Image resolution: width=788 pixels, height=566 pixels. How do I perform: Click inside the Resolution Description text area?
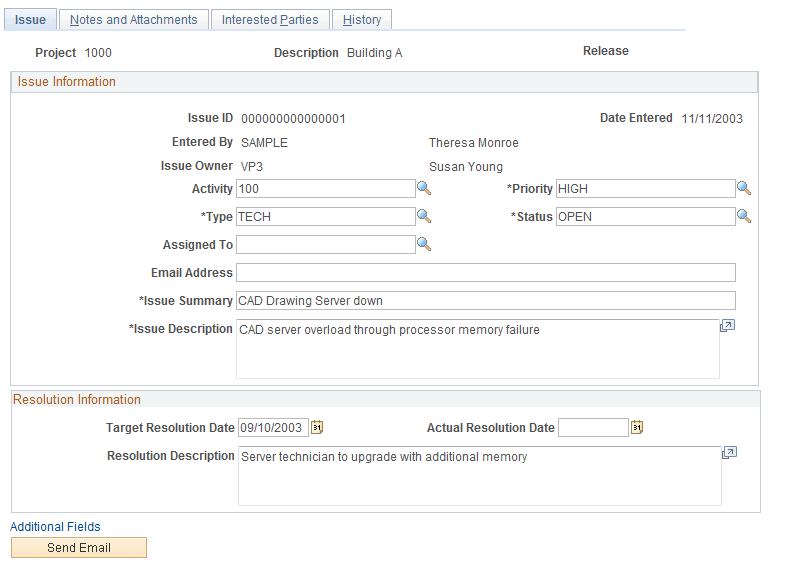click(x=480, y=476)
